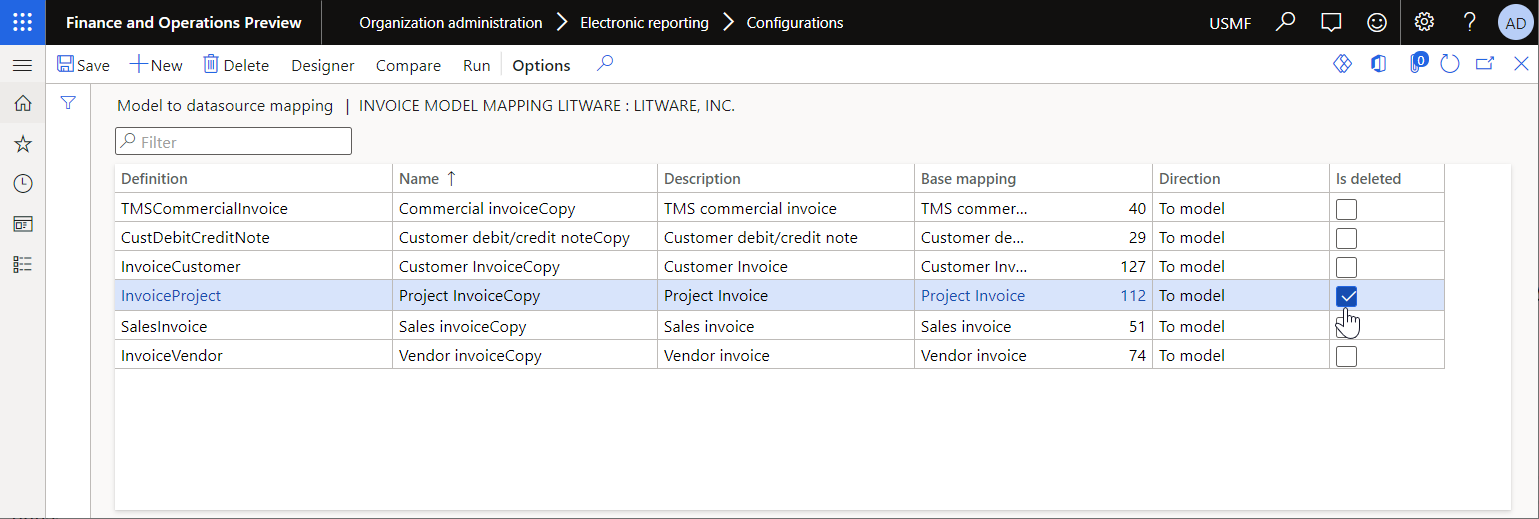Open page in a new window
The image size is (1539, 519).
(1485, 64)
